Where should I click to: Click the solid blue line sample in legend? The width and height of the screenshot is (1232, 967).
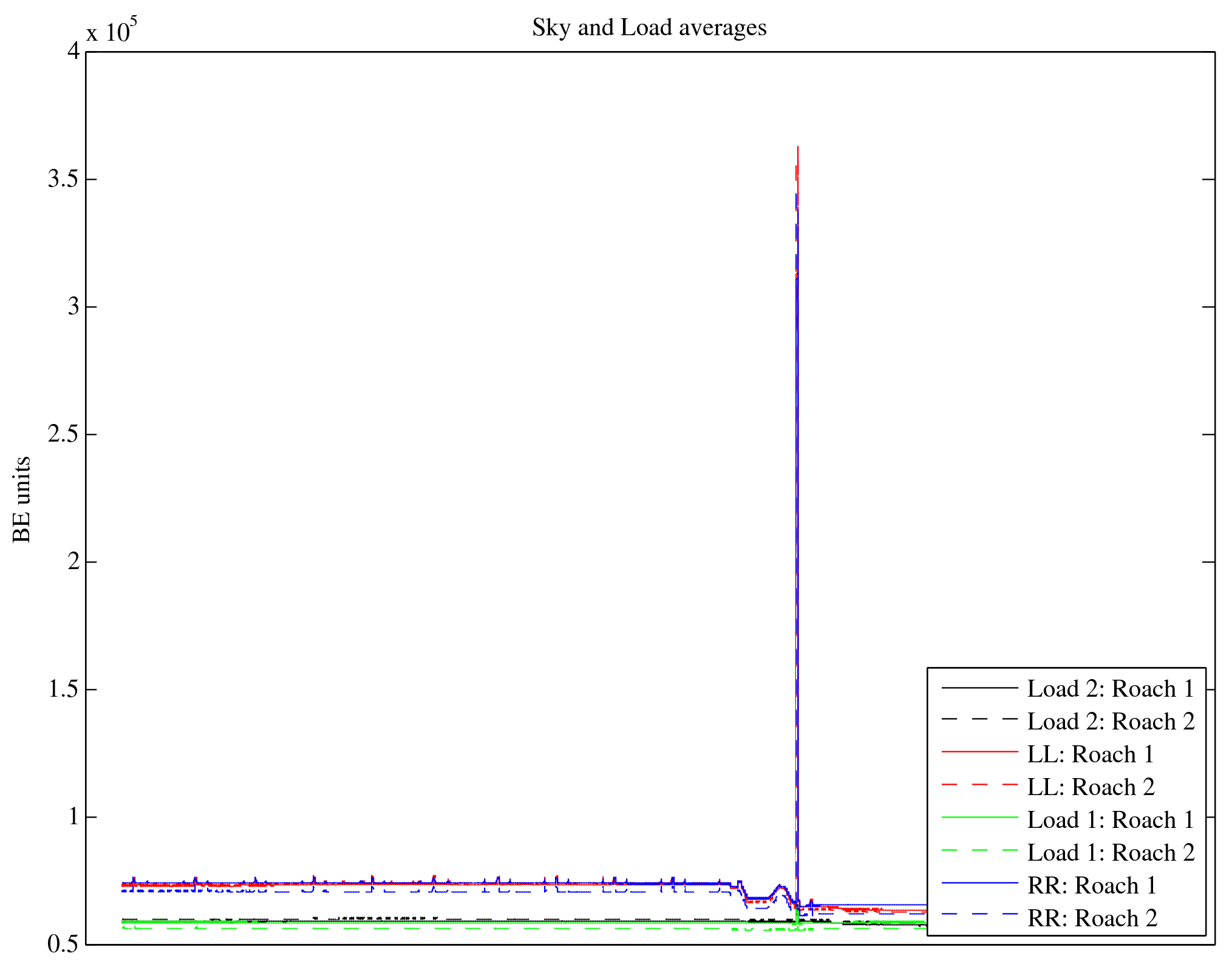979,883
